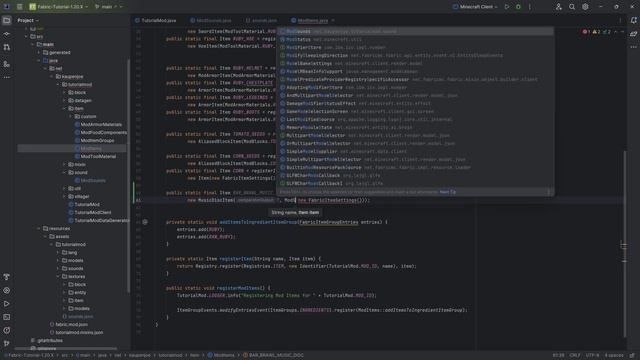Choose DamageModifierStatusEffect completion suggestion
Viewport: 640px width, 360px height.
coord(415,104)
